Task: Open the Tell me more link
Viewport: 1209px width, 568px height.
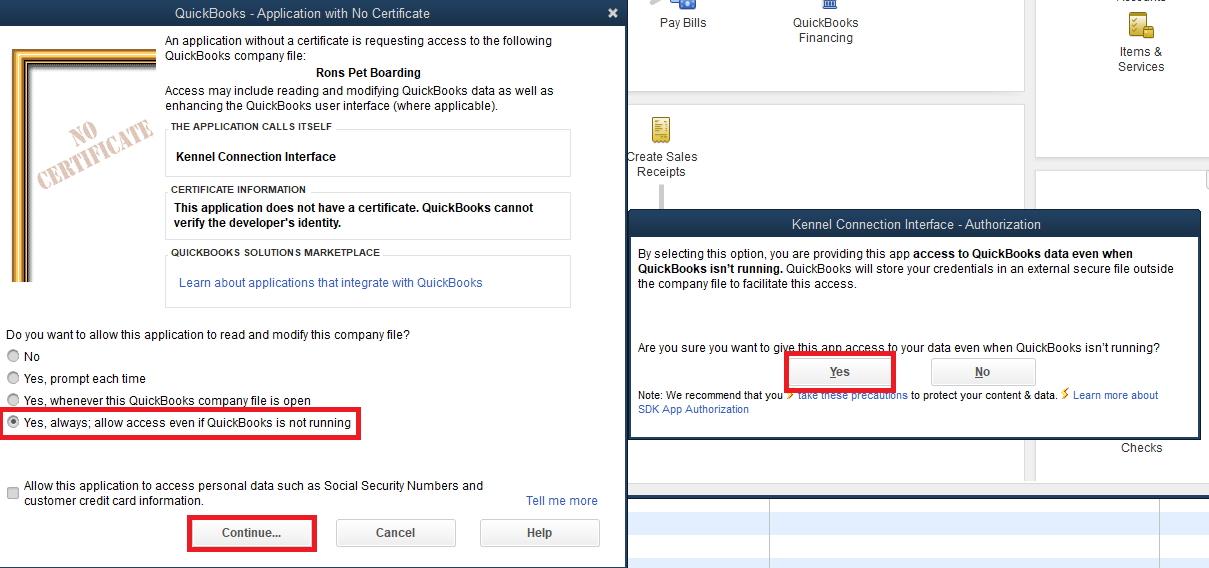Action: 562,501
